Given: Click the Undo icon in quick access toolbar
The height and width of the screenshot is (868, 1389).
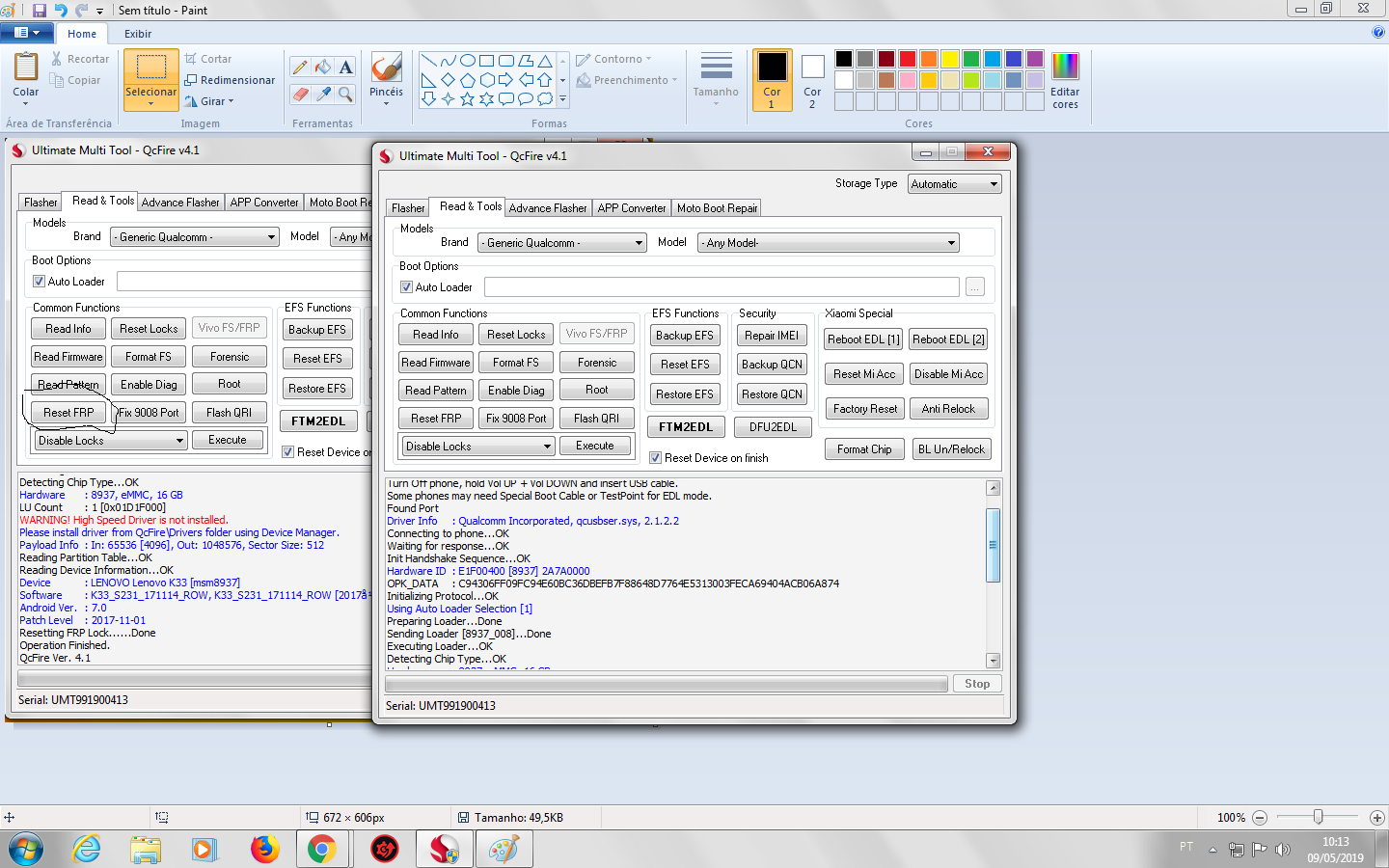Looking at the screenshot, I should pyautogui.click(x=61, y=10).
